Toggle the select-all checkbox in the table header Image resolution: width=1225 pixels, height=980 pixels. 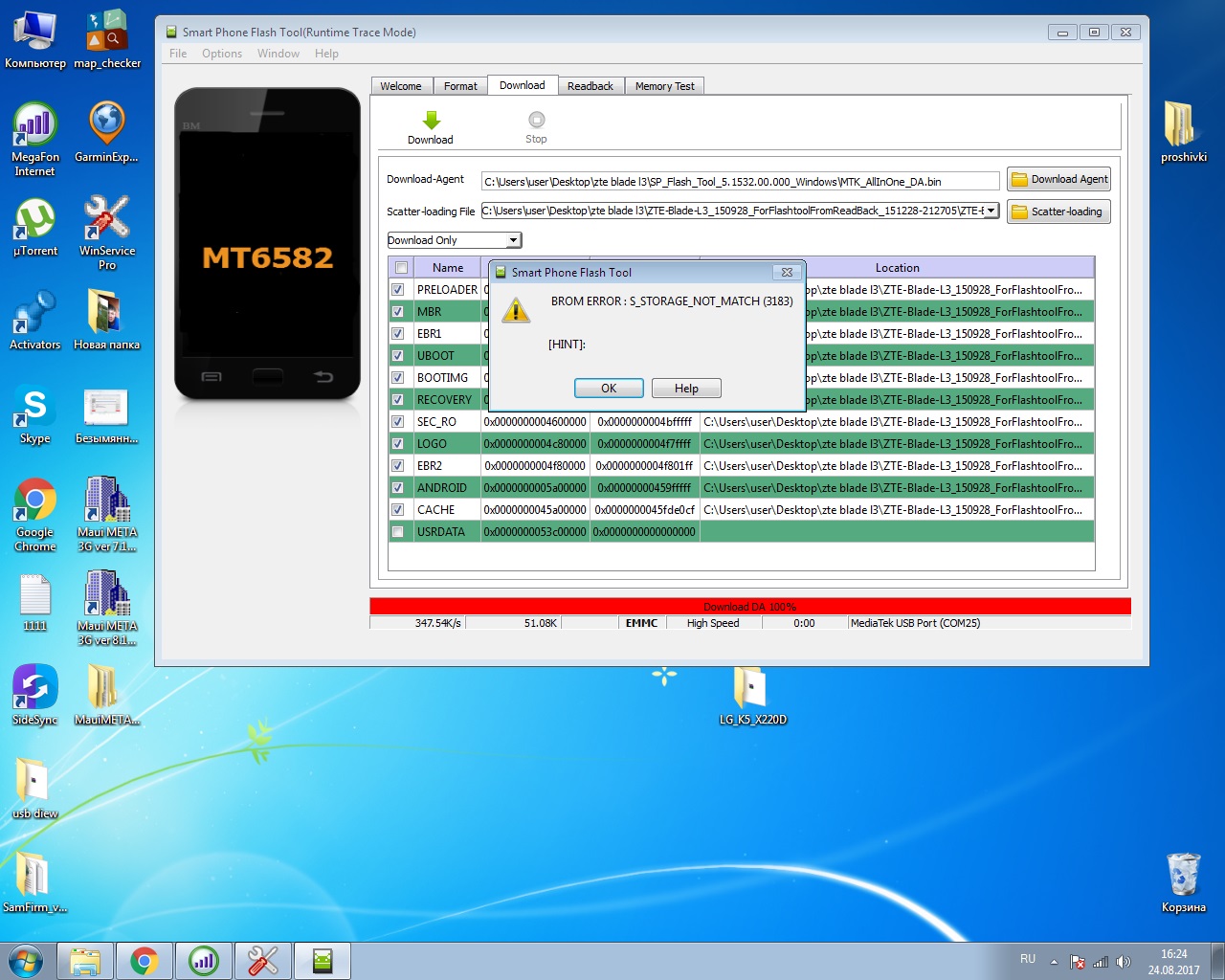point(402,268)
